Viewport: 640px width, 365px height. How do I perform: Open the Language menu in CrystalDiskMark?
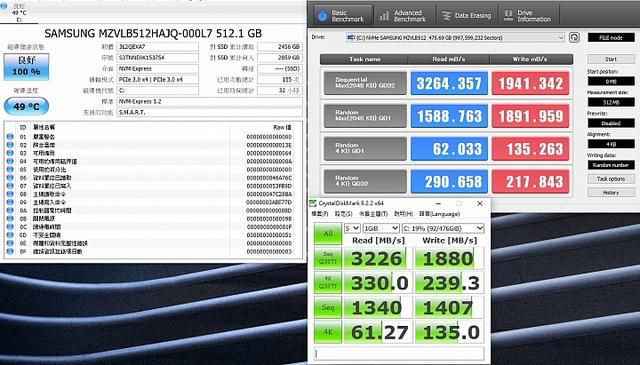439,214
